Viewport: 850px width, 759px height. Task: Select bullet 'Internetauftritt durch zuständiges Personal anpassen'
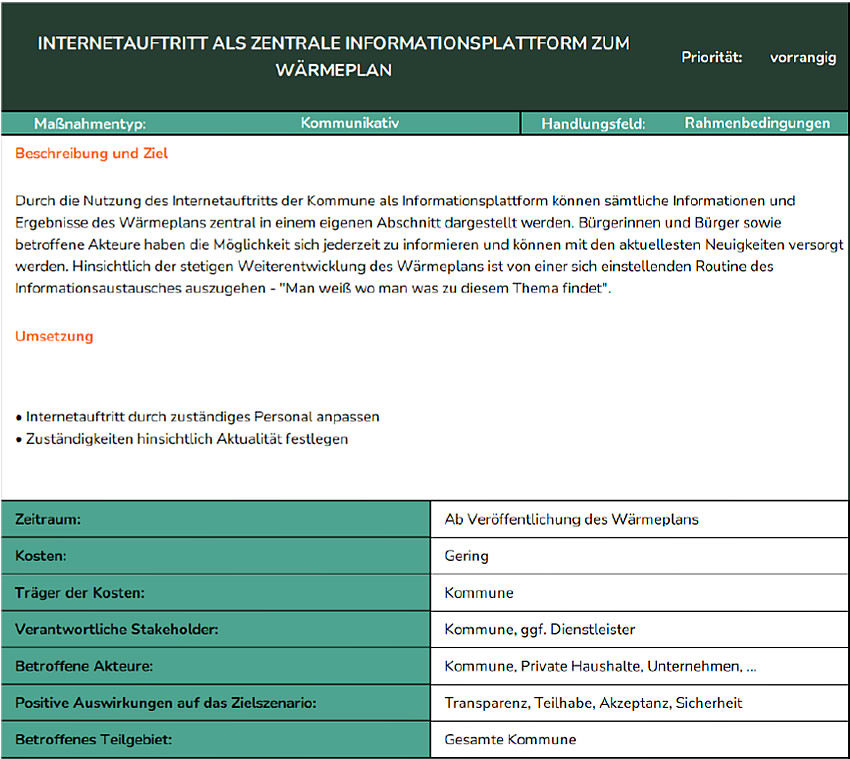coord(197,416)
